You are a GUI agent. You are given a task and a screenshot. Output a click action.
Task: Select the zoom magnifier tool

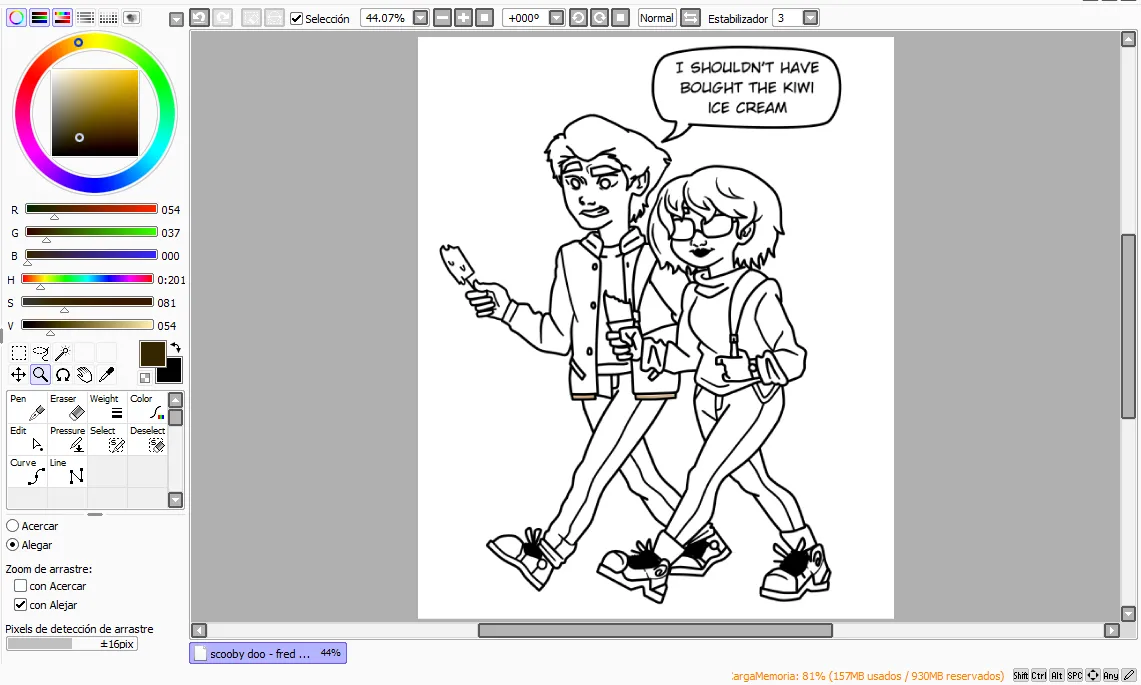tap(41, 375)
